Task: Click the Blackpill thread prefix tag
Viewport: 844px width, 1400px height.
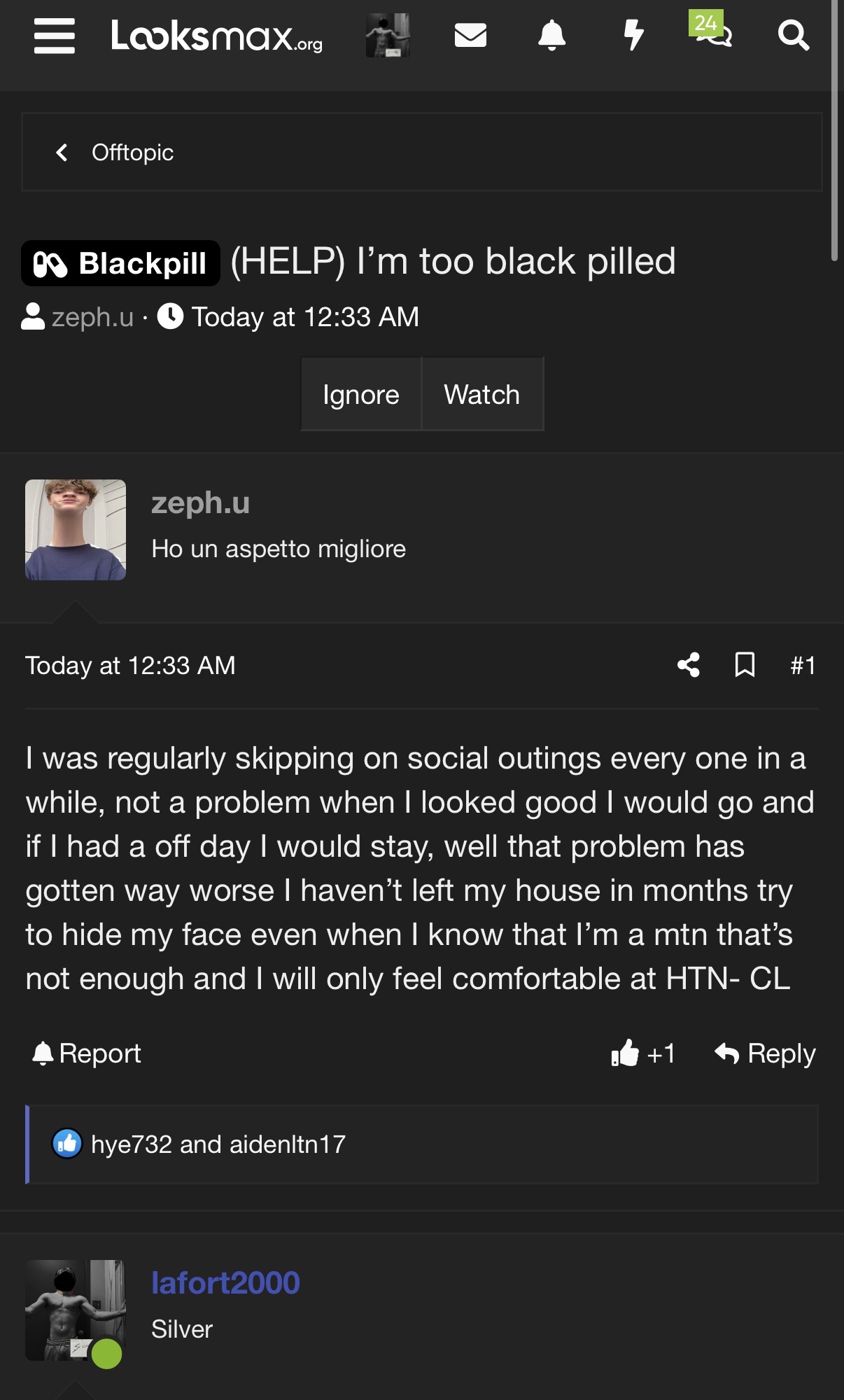Action: 120,264
